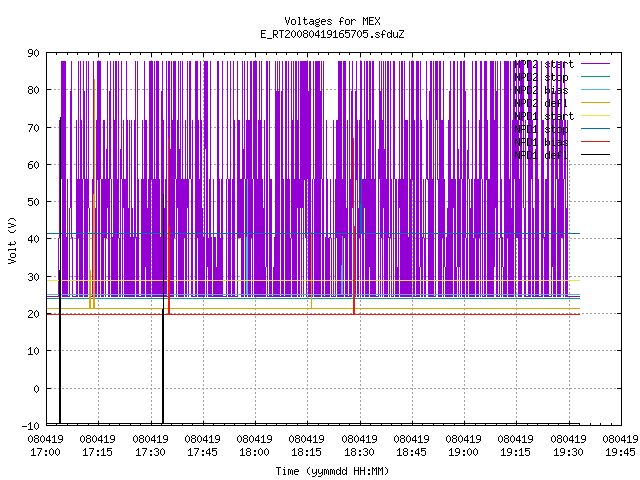Click the horizontal yellow NPD1 start trace line
Image resolution: width=640 pixels, height=480 pixels.
313,280
